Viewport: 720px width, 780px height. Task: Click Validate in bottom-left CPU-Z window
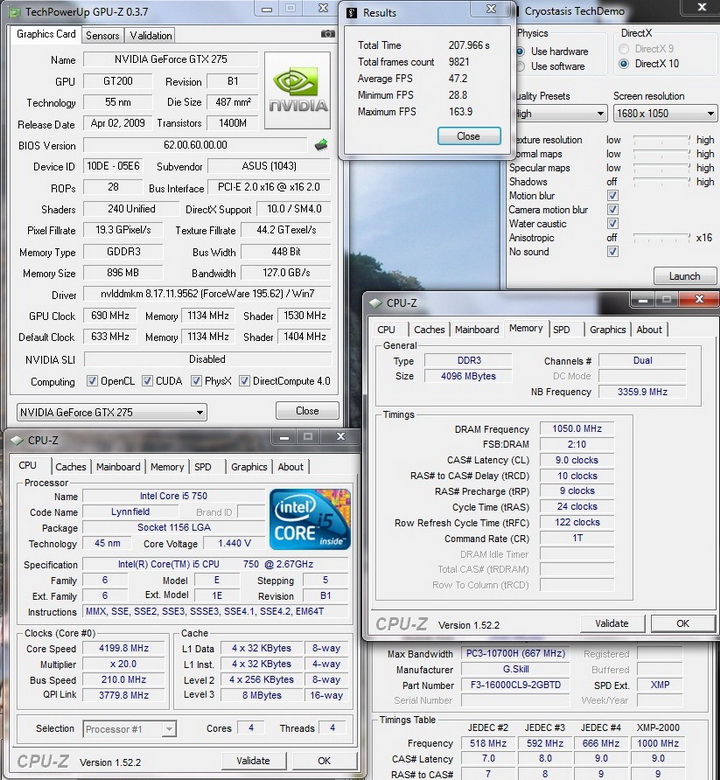[x=253, y=761]
